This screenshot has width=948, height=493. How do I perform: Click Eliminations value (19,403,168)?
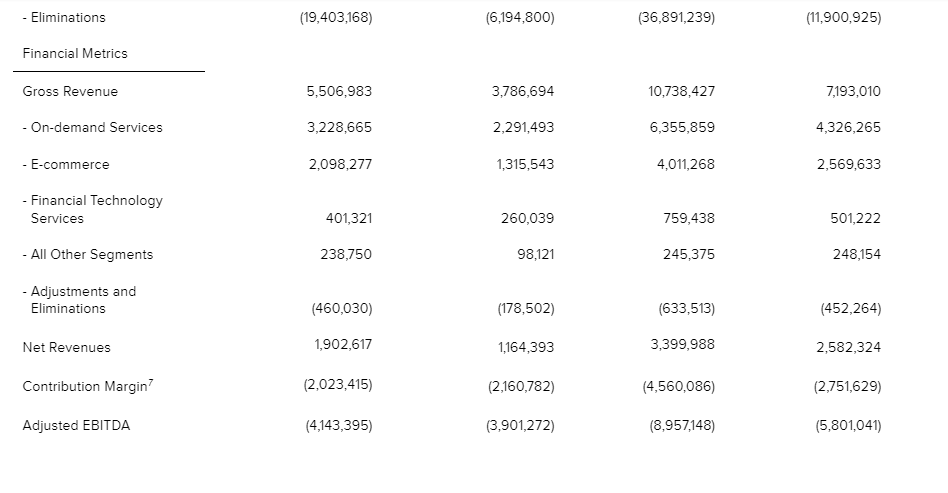click(336, 18)
